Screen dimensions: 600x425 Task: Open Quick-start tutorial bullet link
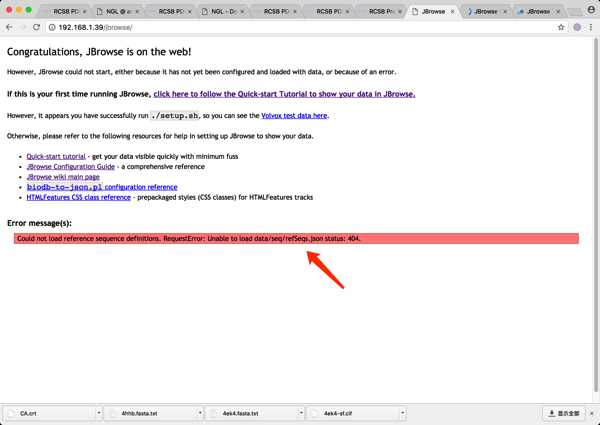pos(56,156)
